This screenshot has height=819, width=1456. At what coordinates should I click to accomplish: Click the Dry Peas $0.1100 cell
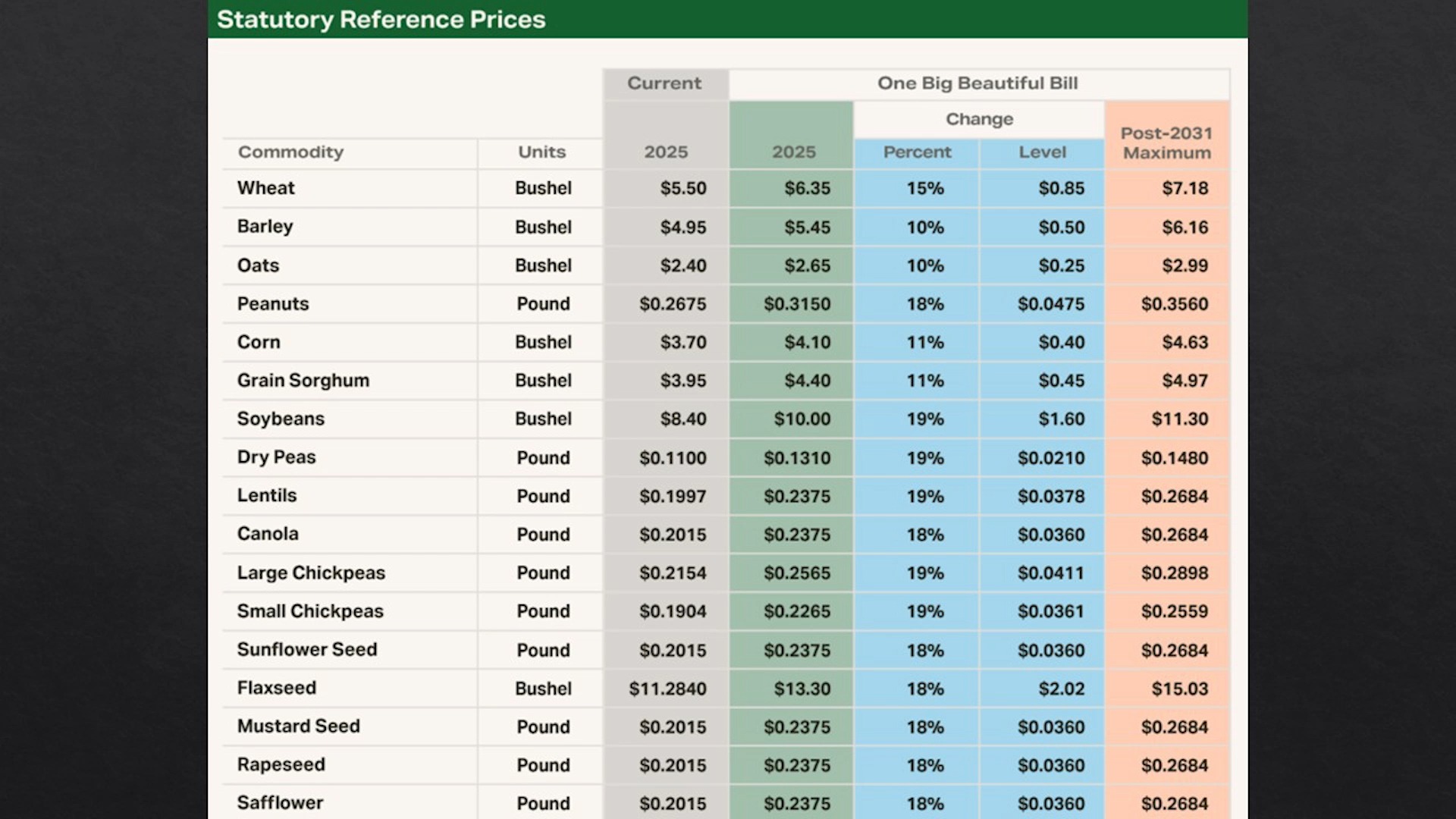(673, 458)
